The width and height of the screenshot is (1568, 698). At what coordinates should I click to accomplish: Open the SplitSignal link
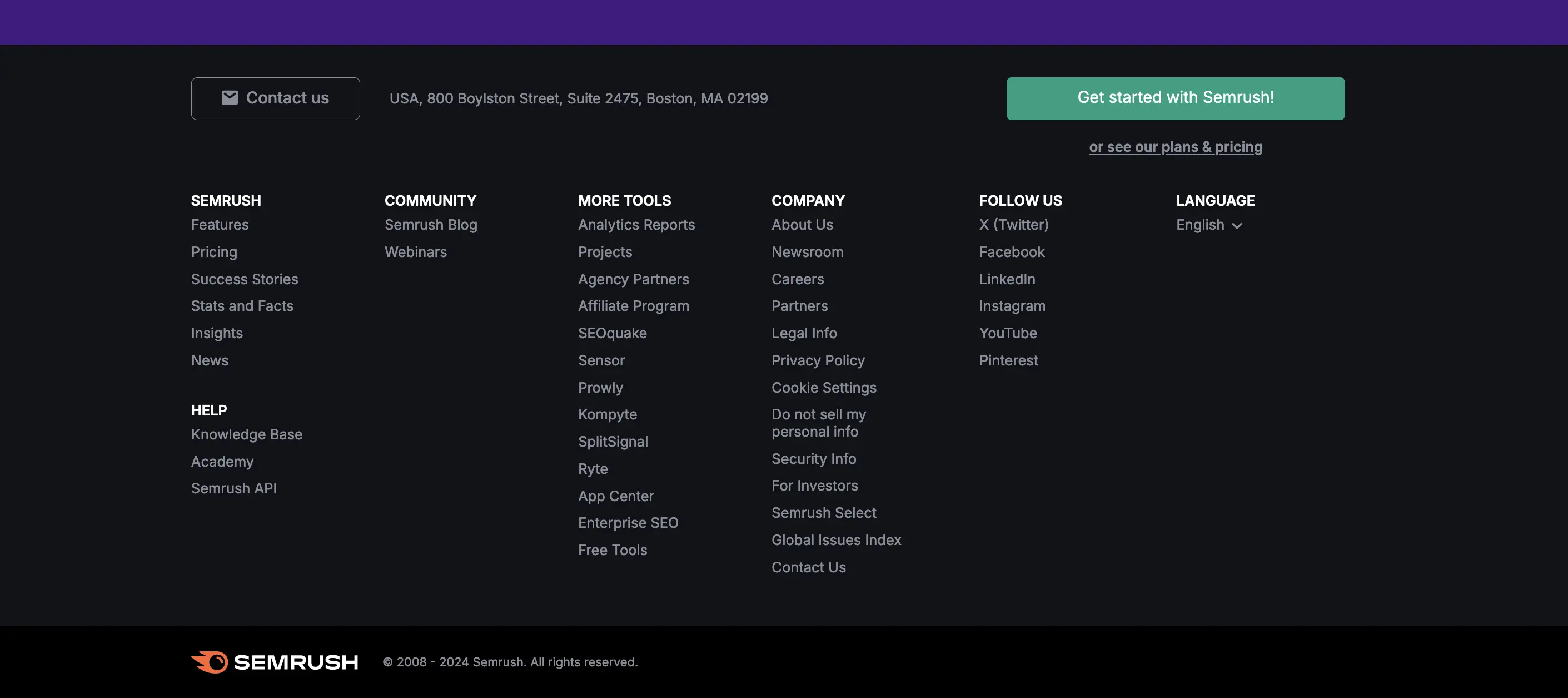point(613,442)
